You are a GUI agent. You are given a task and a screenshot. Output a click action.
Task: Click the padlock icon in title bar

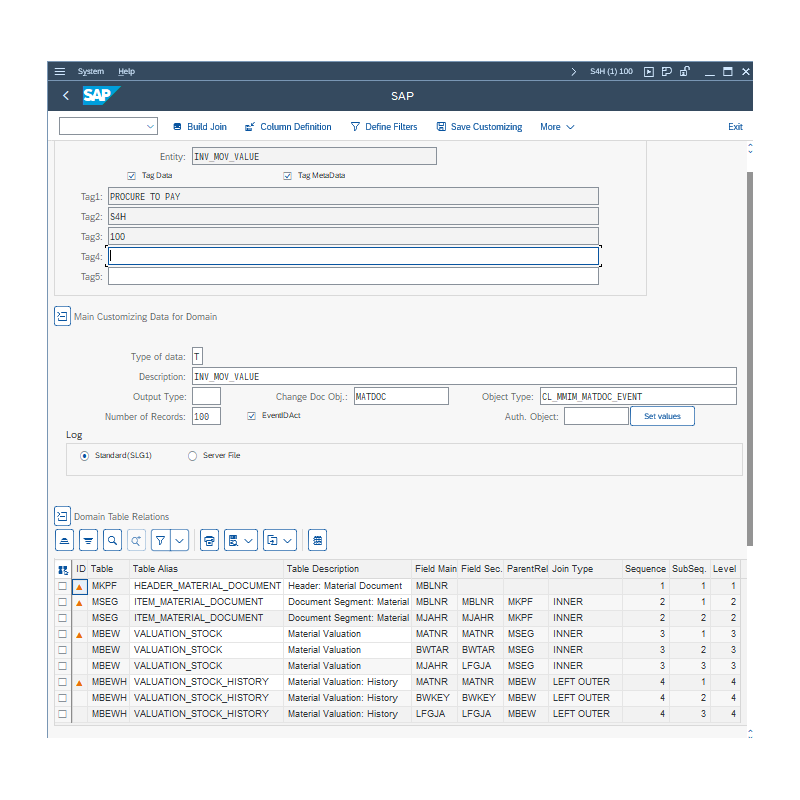coord(685,71)
